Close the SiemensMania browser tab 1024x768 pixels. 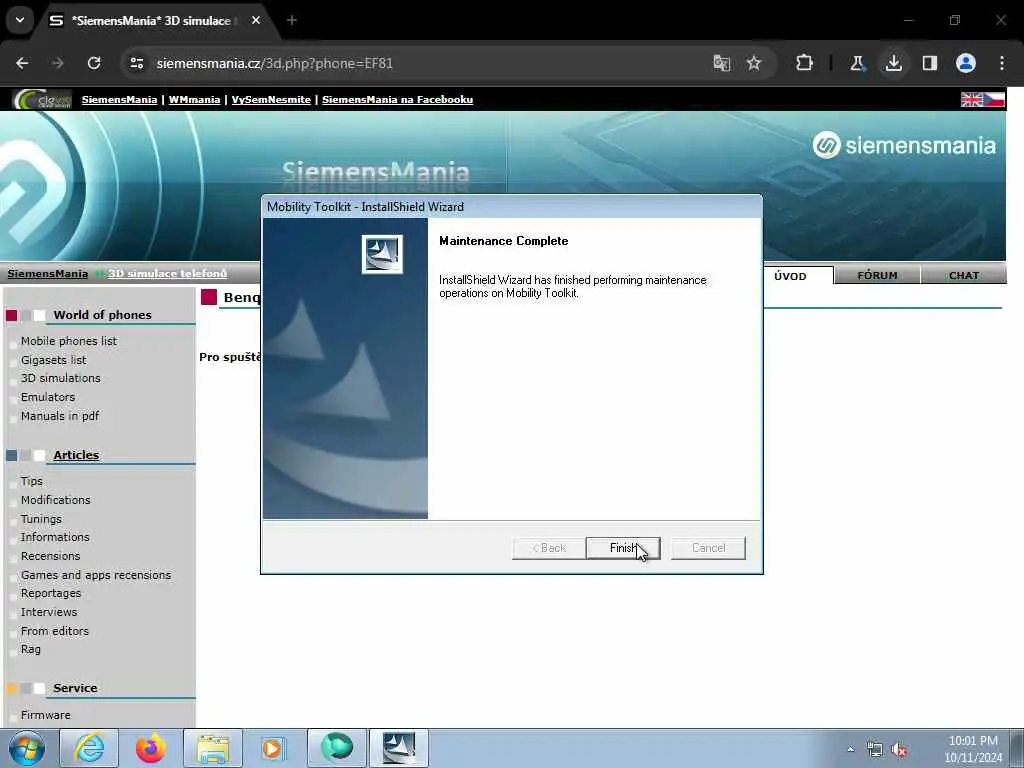click(x=256, y=21)
